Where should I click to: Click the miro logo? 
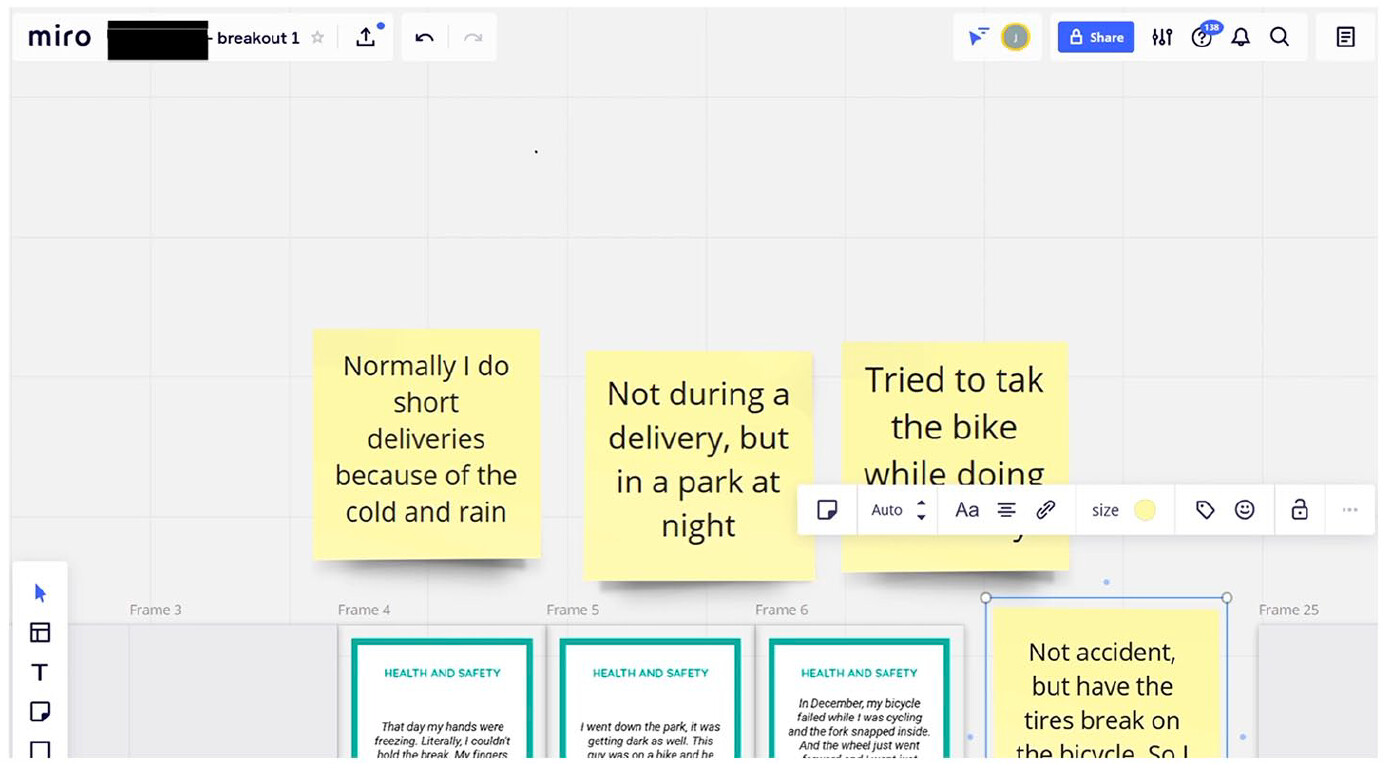pos(59,37)
